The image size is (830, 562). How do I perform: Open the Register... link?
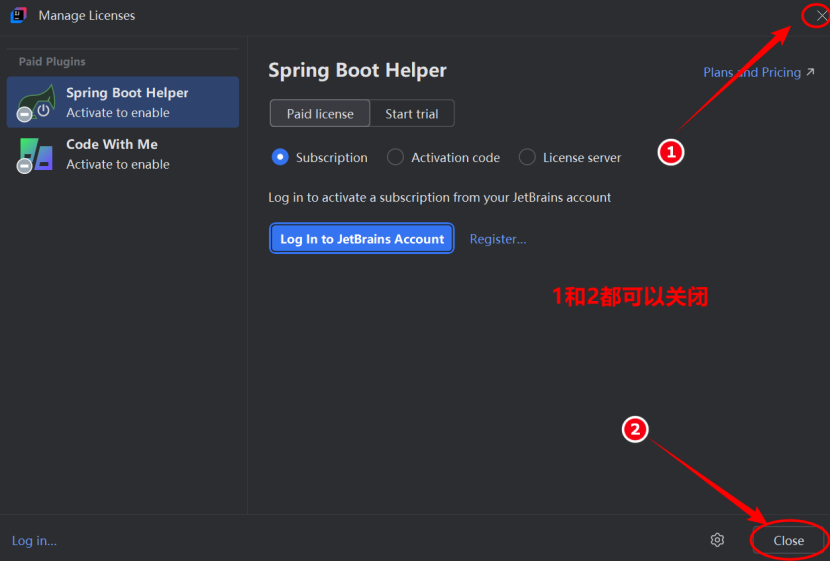498,239
